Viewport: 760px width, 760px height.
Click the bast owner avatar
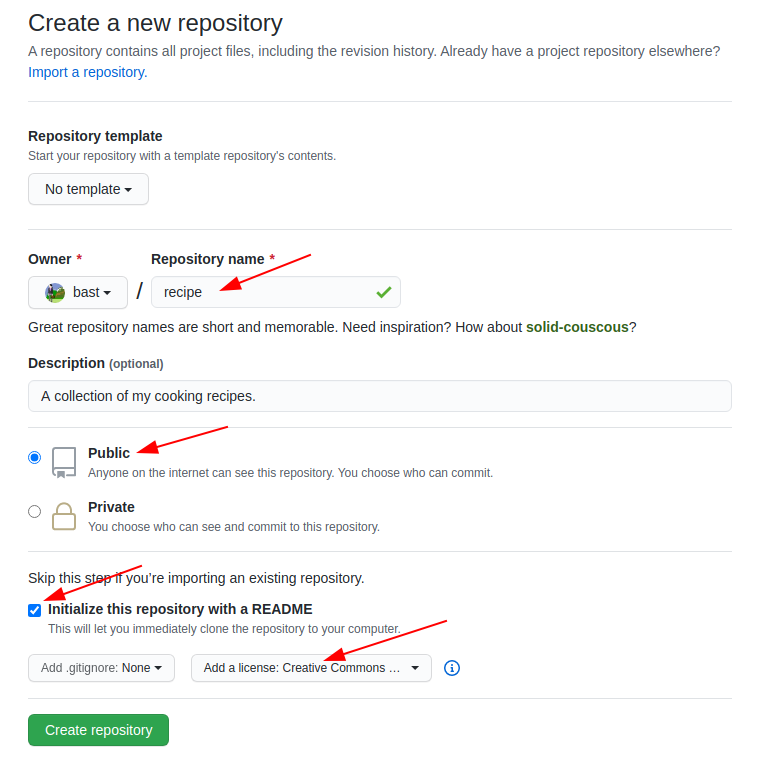pos(55,292)
